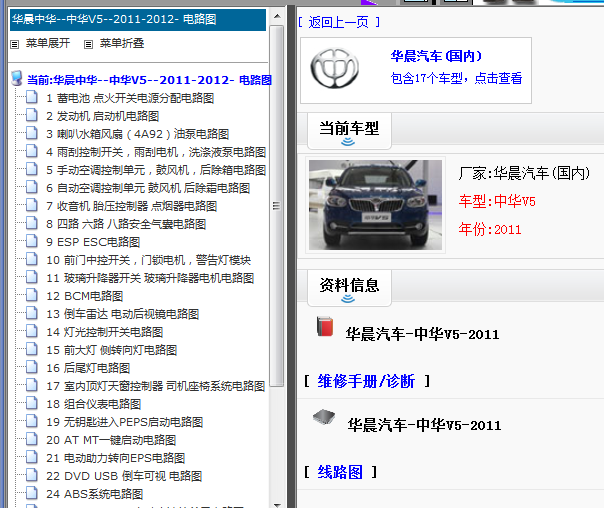Click document icon for 2 发动机 启动机电路图
Screen dimensions: 604x508
(x=32, y=115)
